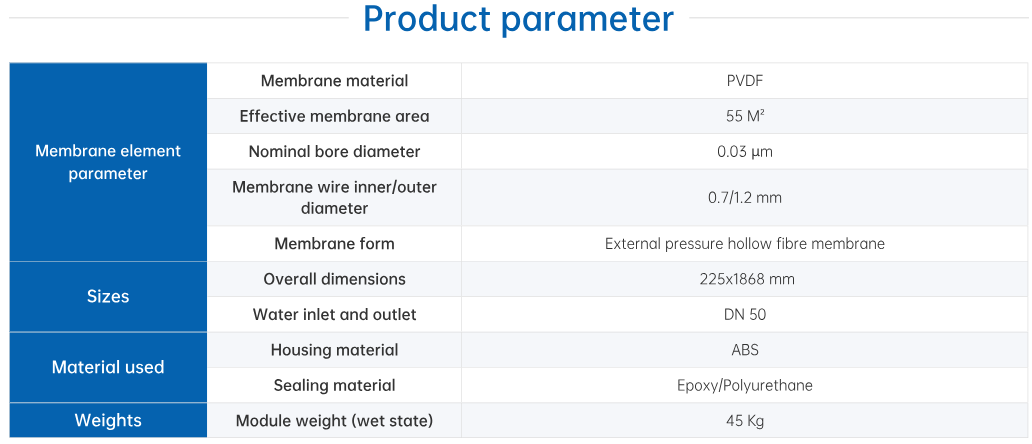Click the Sizes category cell
This screenshot has height=444, width=1032.
pyautogui.click(x=108, y=297)
